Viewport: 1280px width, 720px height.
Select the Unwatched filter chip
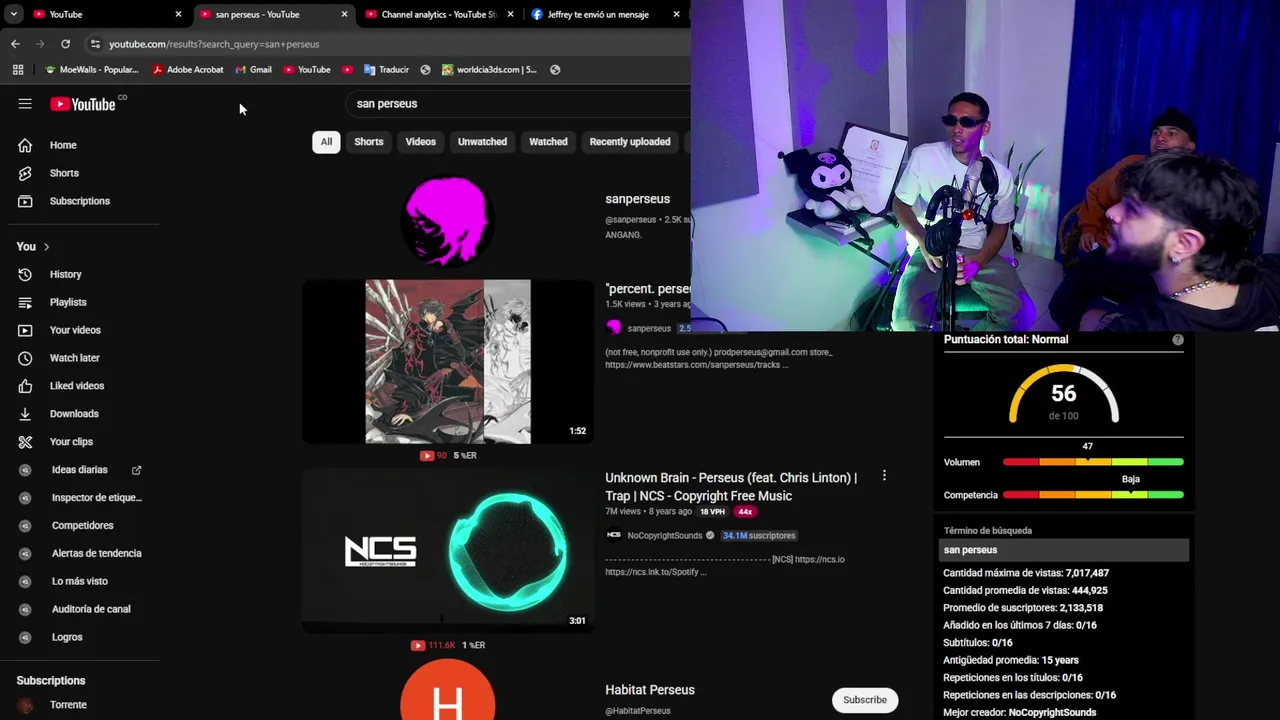tap(482, 142)
